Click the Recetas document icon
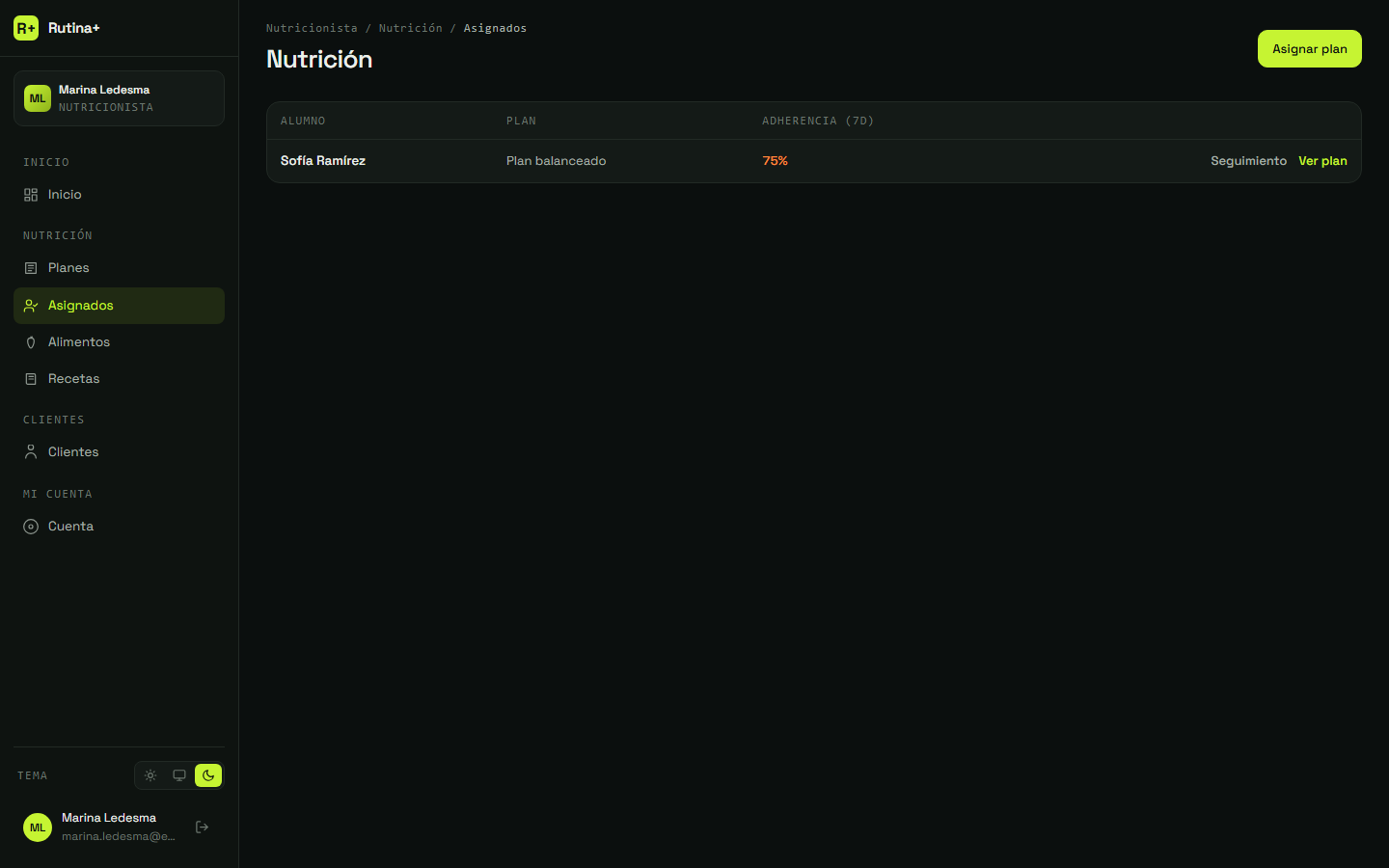1389x868 pixels. pyautogui.click(x=31, y=379)
